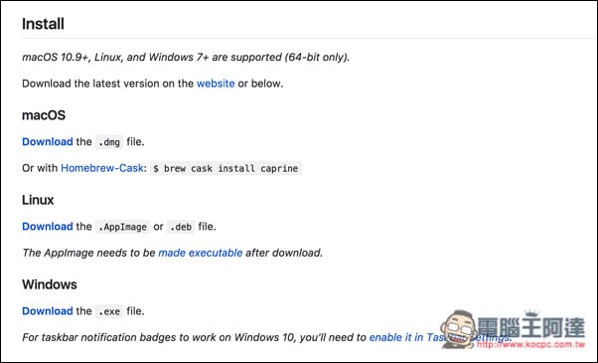Image resolution: width=598 pixels, height=363 pixels.
Task: Click the .AppImage code label
Action: [122, 227]
